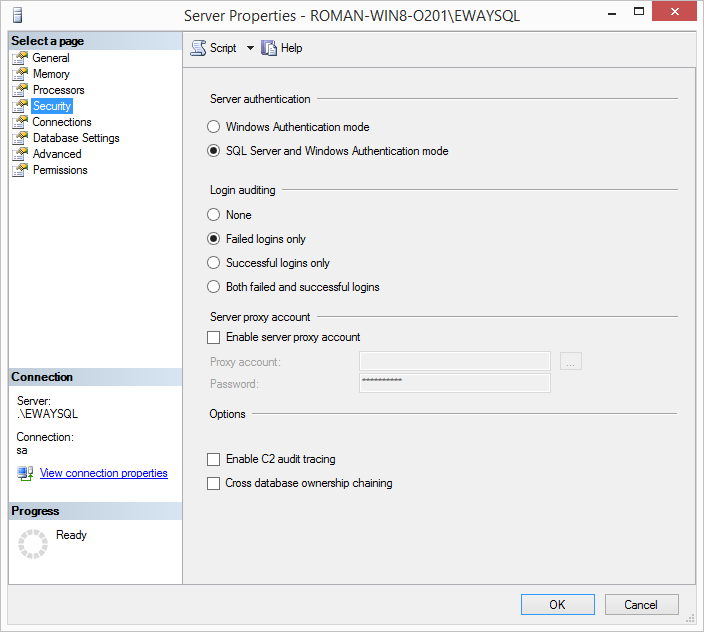704x632 pixels.
Task: Click the 'sa' connection value
Action: [x=22, y=450]
